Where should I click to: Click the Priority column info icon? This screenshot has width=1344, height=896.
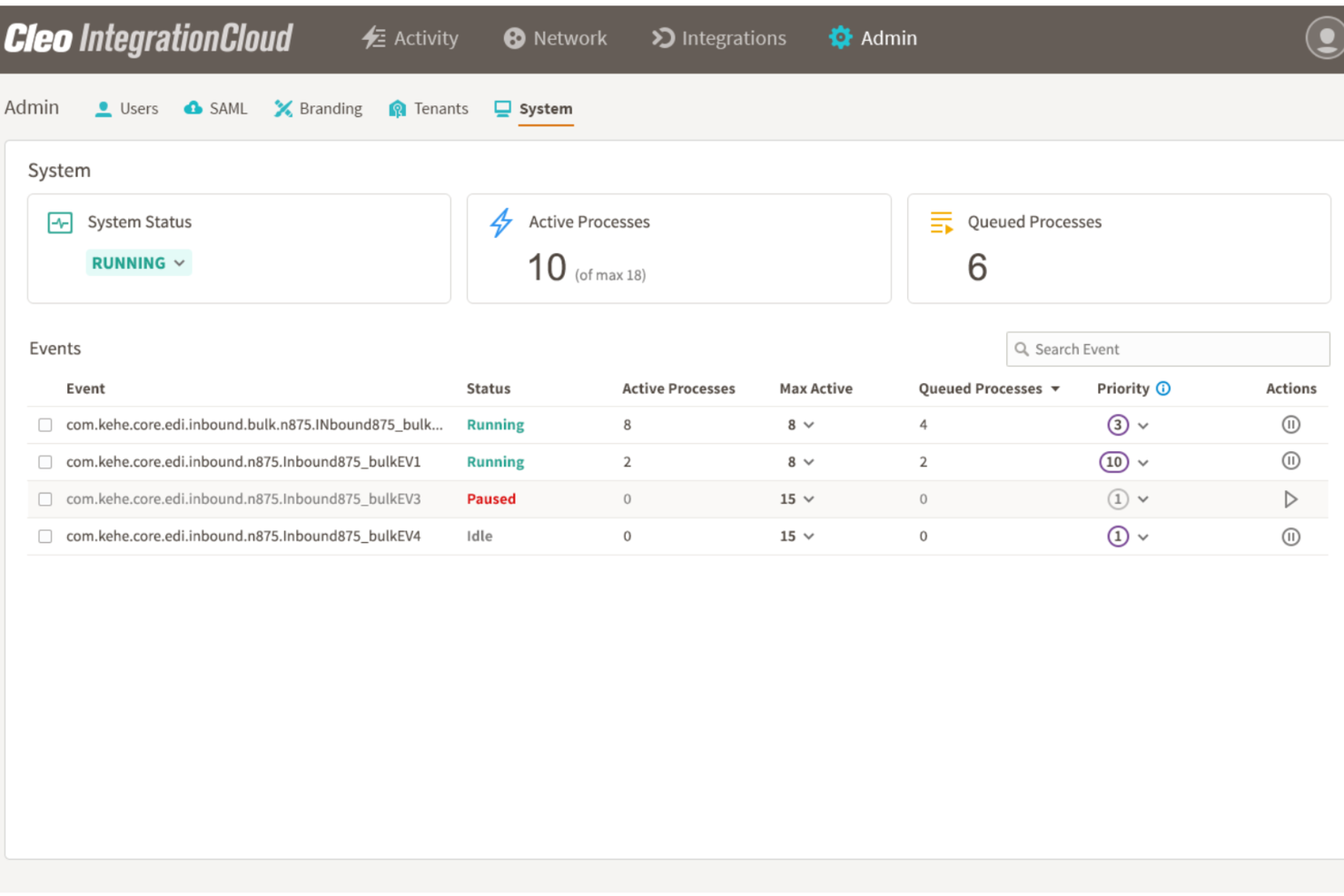[x=1164, y=388]
